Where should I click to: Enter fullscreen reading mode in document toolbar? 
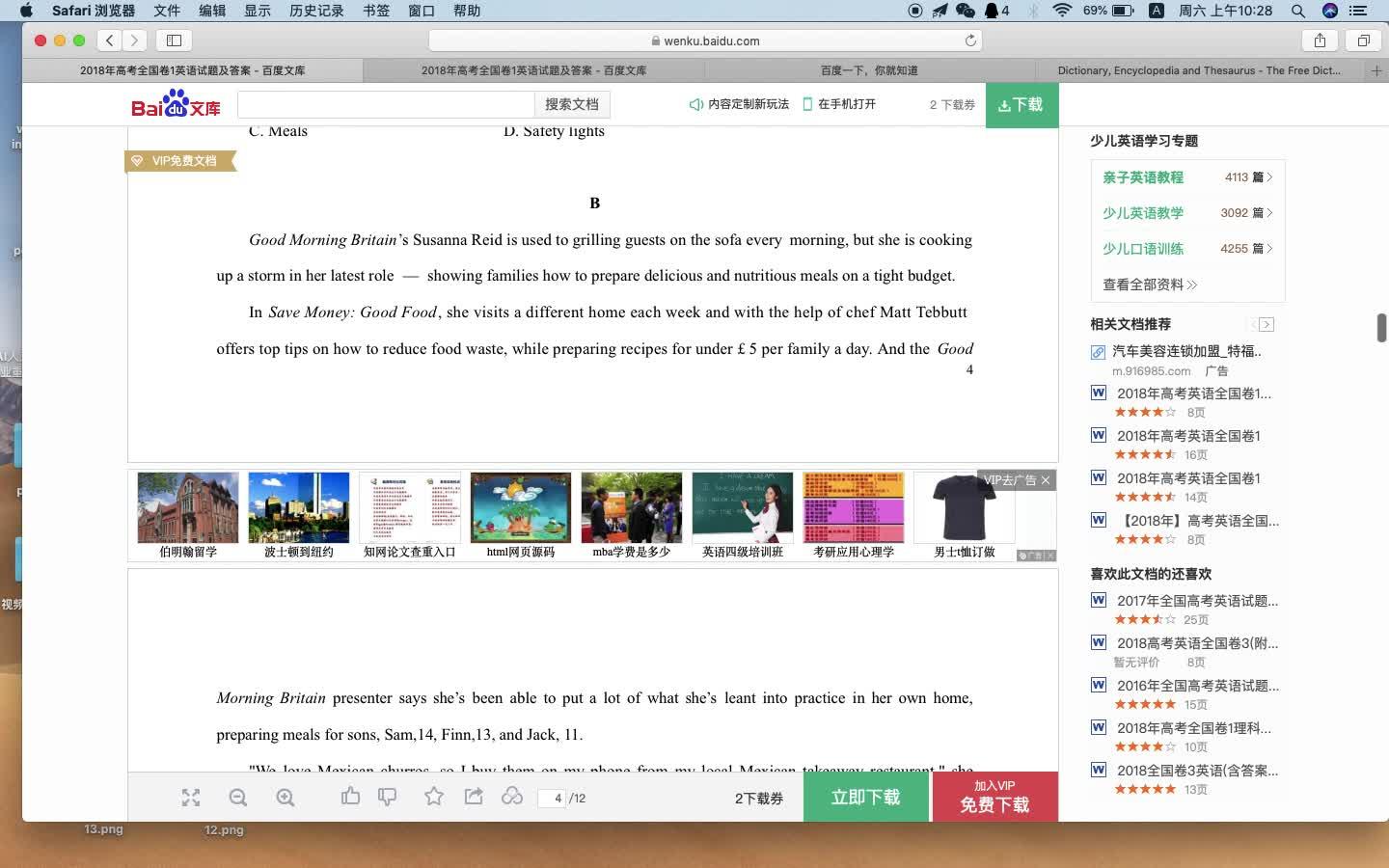[x=191, y=798]
